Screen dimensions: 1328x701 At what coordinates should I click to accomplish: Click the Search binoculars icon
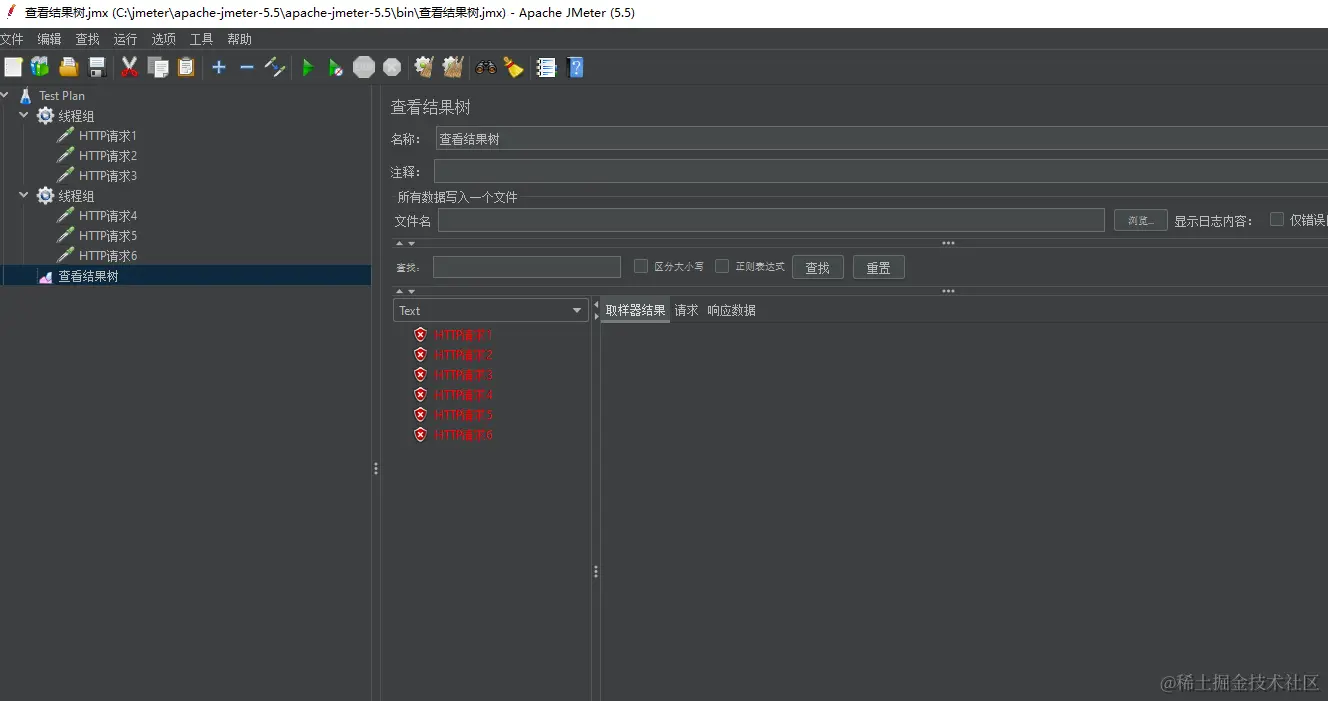pos(486,67)
